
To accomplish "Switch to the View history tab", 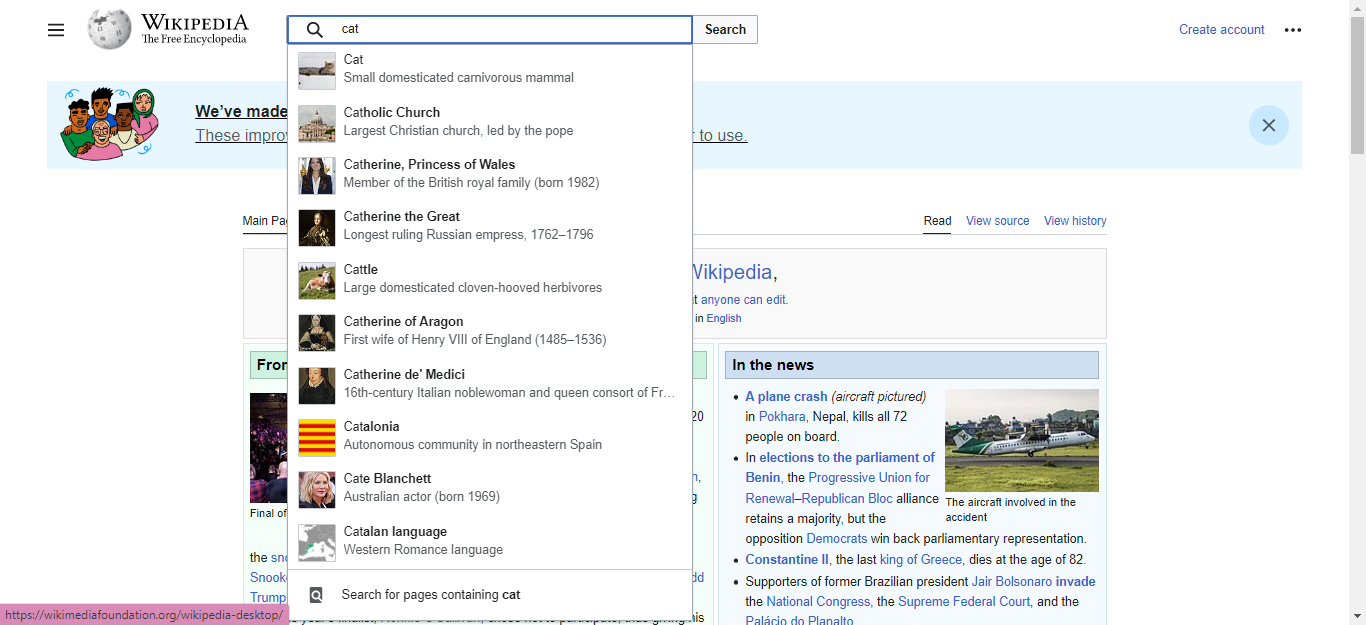I will 1075,221.
